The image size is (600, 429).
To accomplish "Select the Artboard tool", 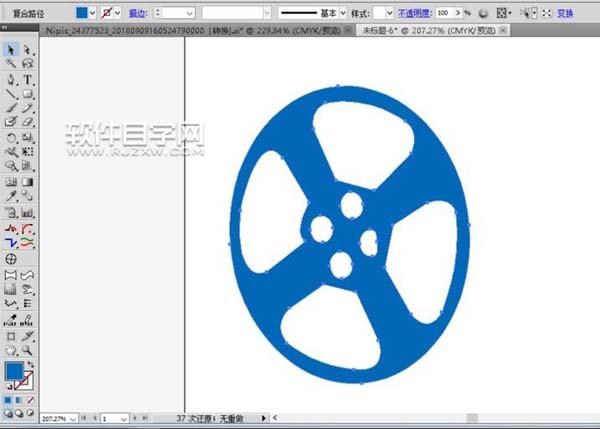I will point(10,337).
